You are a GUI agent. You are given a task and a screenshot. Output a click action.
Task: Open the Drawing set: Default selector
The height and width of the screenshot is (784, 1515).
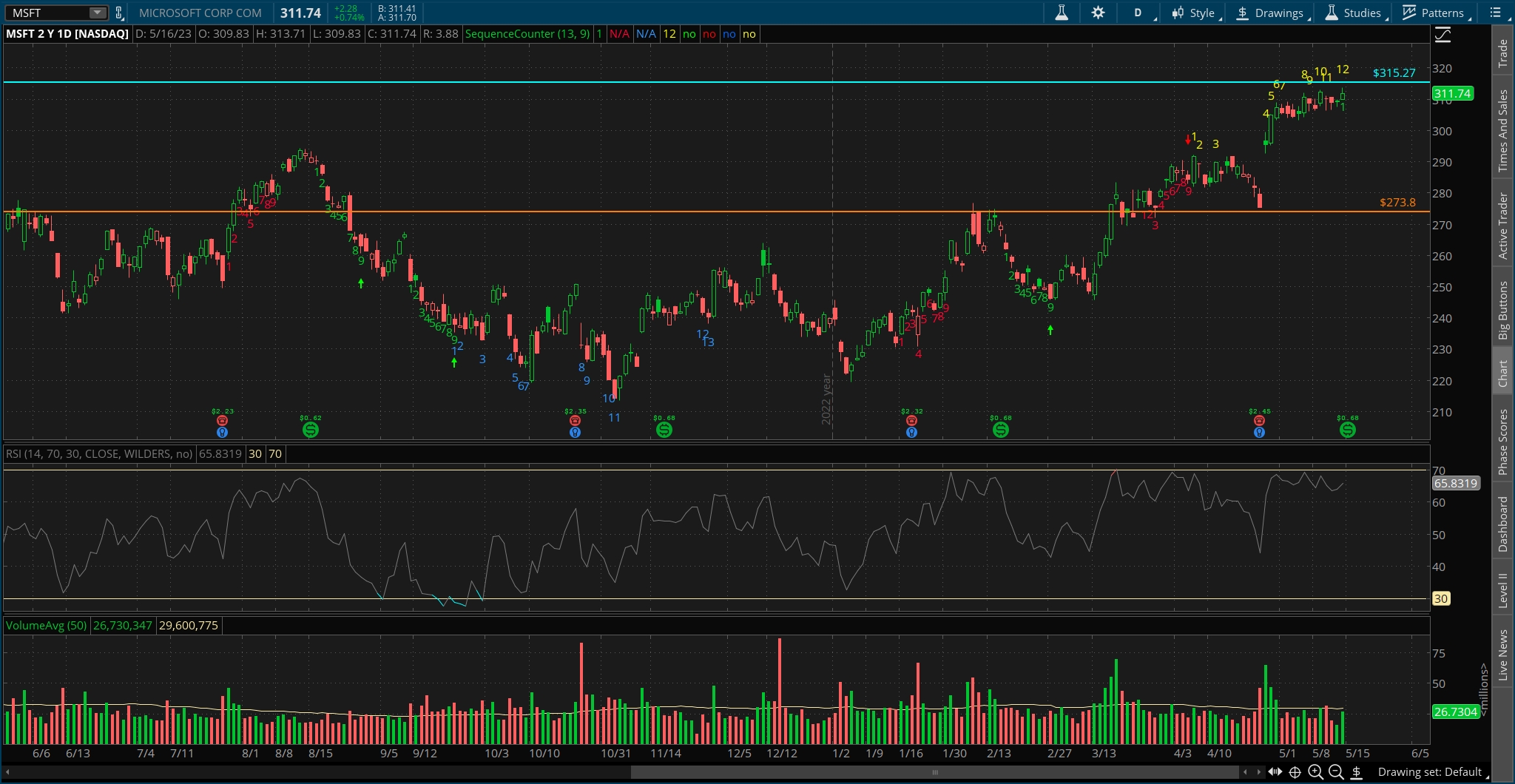[x=1429, y=772]
